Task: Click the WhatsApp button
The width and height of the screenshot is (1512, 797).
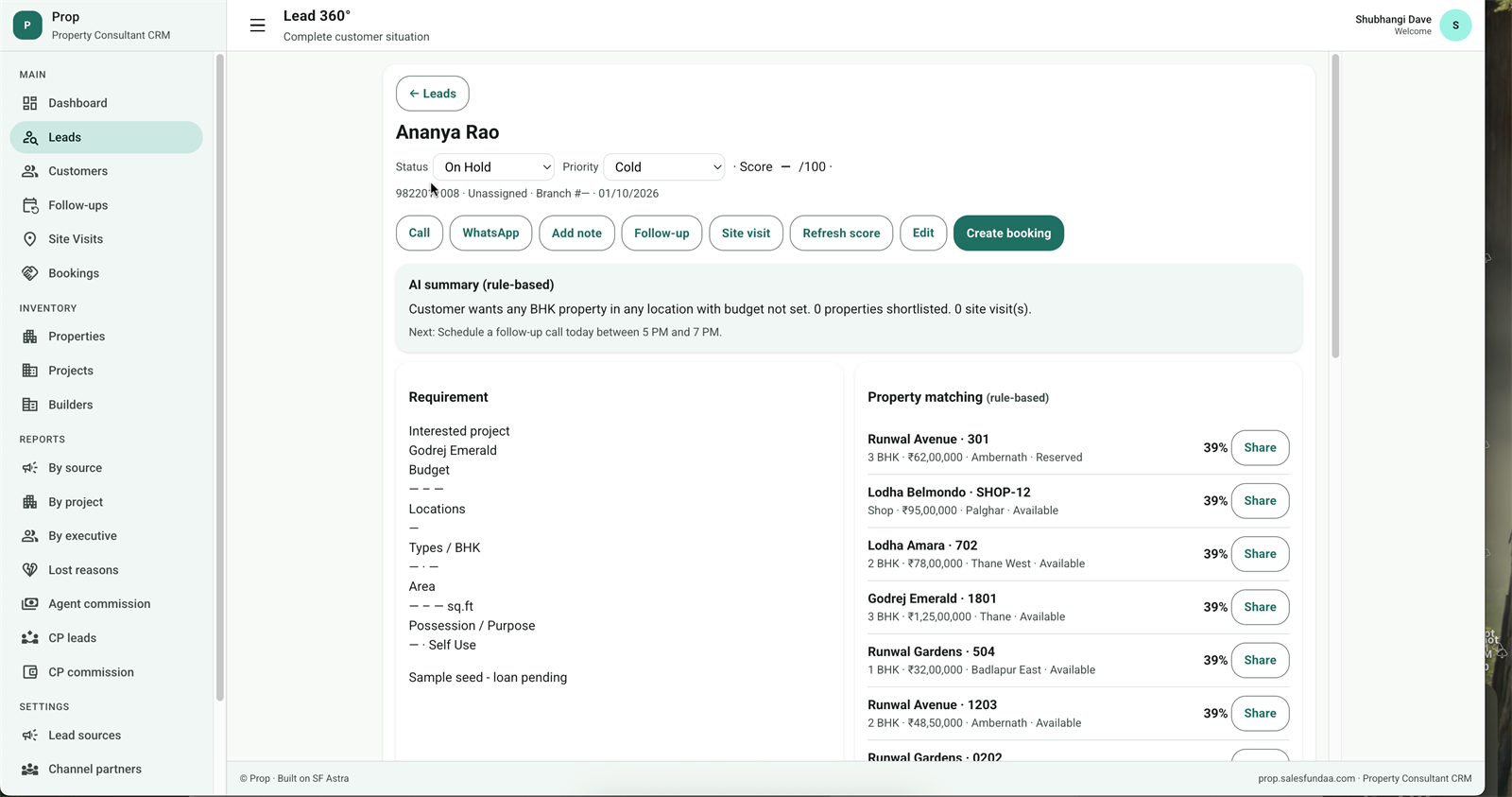Action: coord(490,233)
